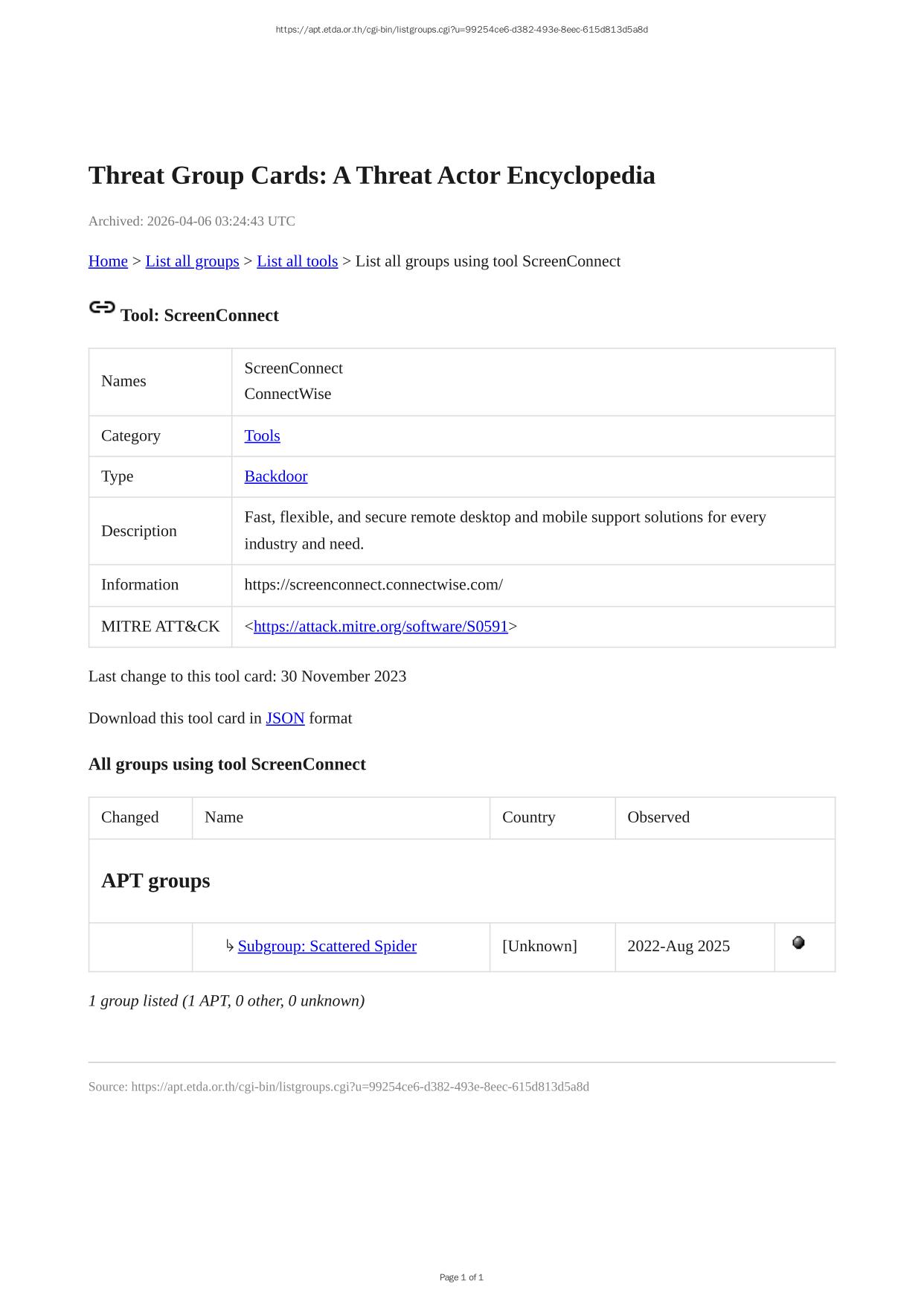Visit the MITRE ATT&CK S0591 link
924x1307 pixels.
(380, 627)
